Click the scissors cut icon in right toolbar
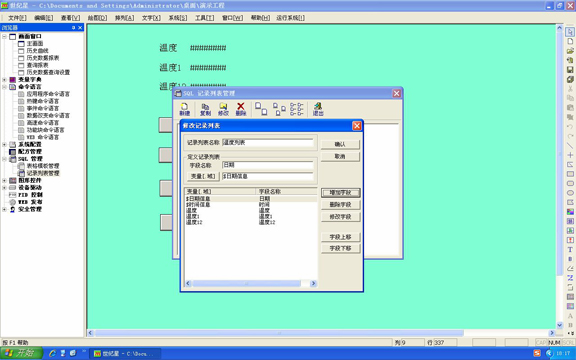The width and height of the screenshot is (576, 360). 570,89
